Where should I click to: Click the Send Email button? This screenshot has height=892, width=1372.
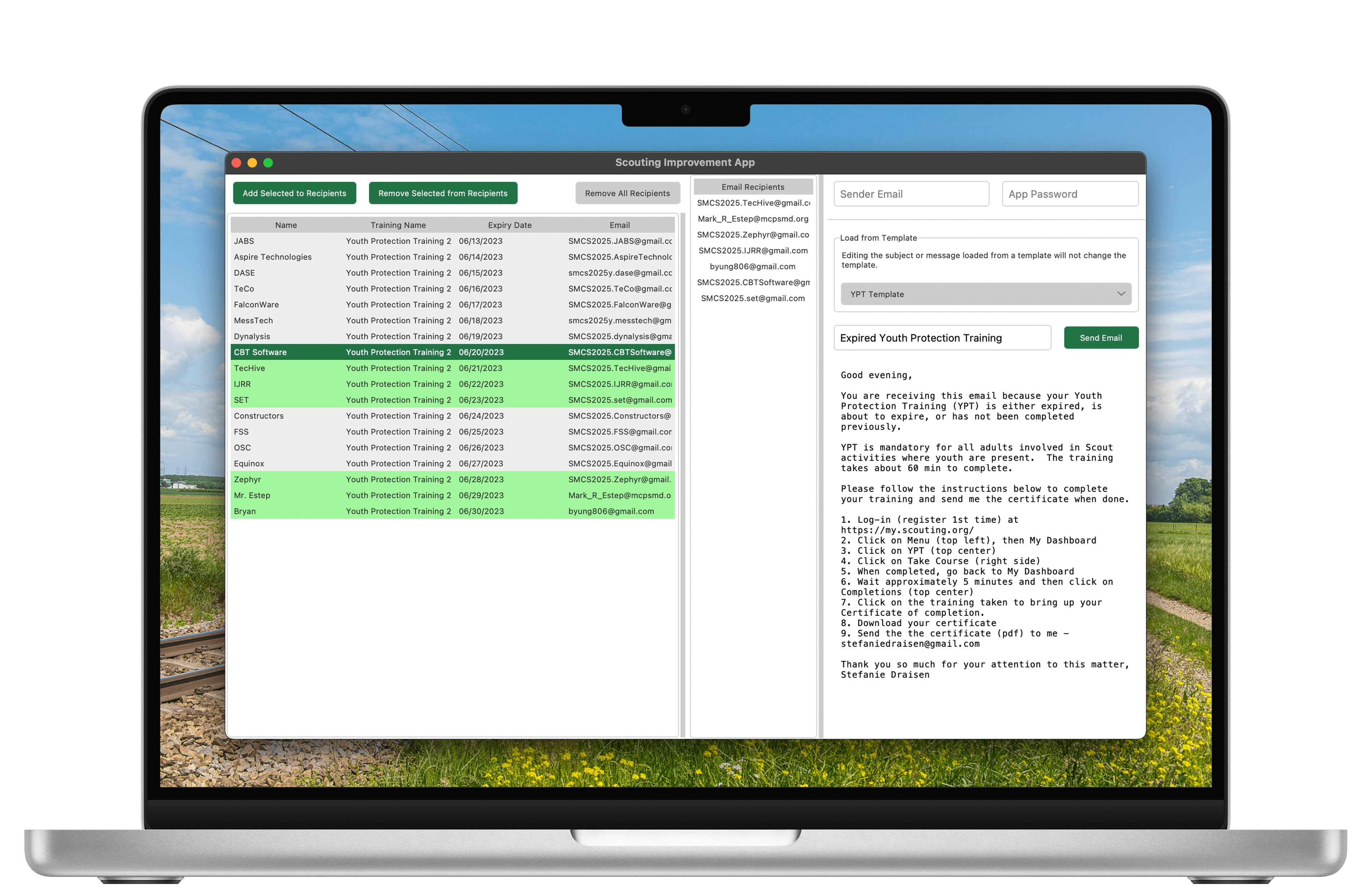1100,338
